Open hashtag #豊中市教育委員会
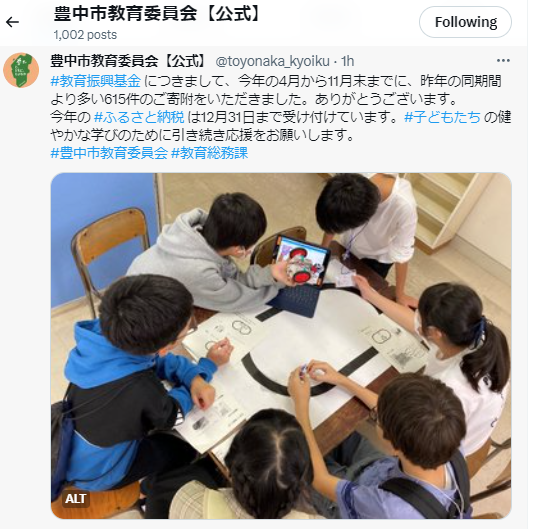The height and width of the screenshot is (529, 533). 109,153
